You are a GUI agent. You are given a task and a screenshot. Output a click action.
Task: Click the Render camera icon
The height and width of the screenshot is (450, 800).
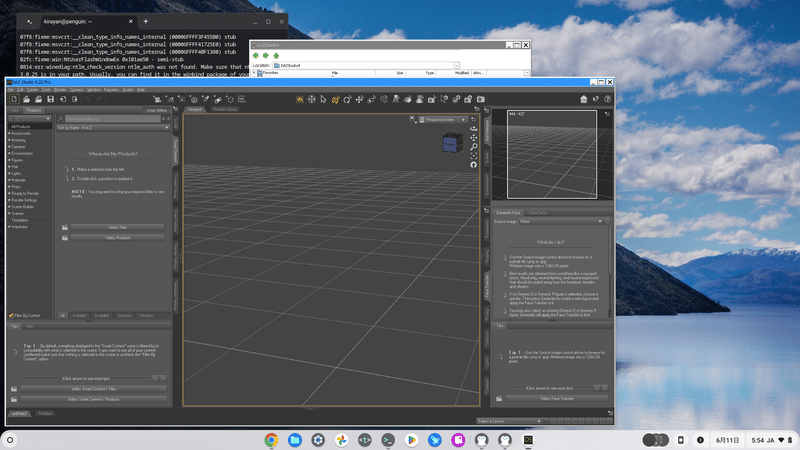[x=481, y=99]
